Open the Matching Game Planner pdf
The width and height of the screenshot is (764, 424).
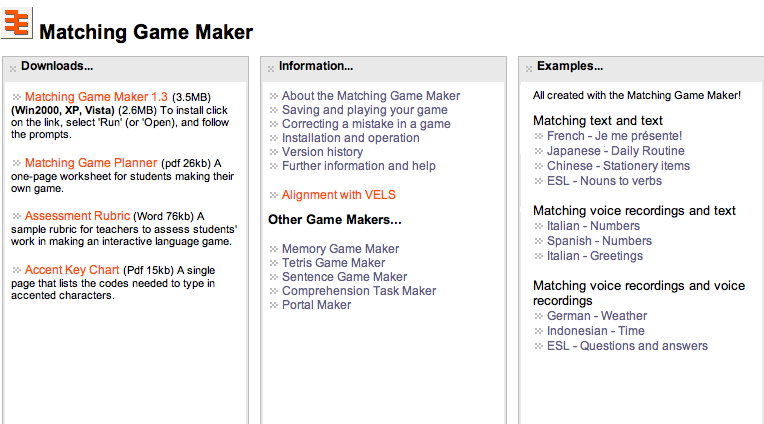point(91,163)
